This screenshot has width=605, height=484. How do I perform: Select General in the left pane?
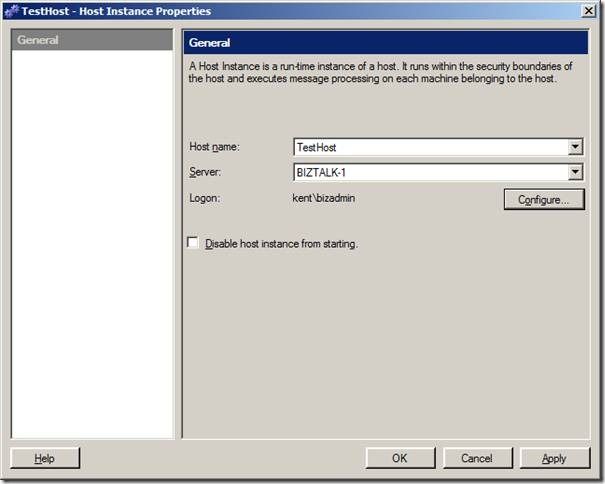click(92, 40)
